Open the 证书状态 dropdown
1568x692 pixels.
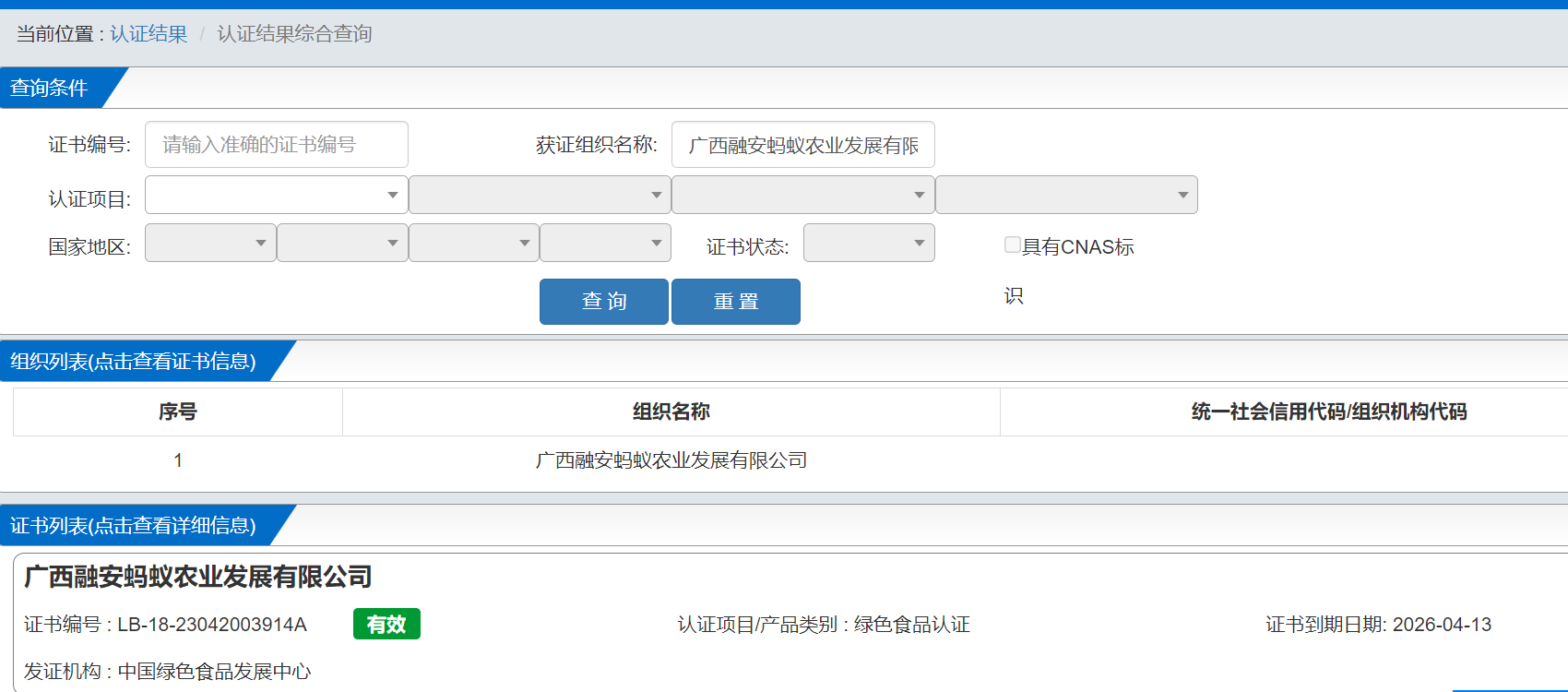(869, 243)
